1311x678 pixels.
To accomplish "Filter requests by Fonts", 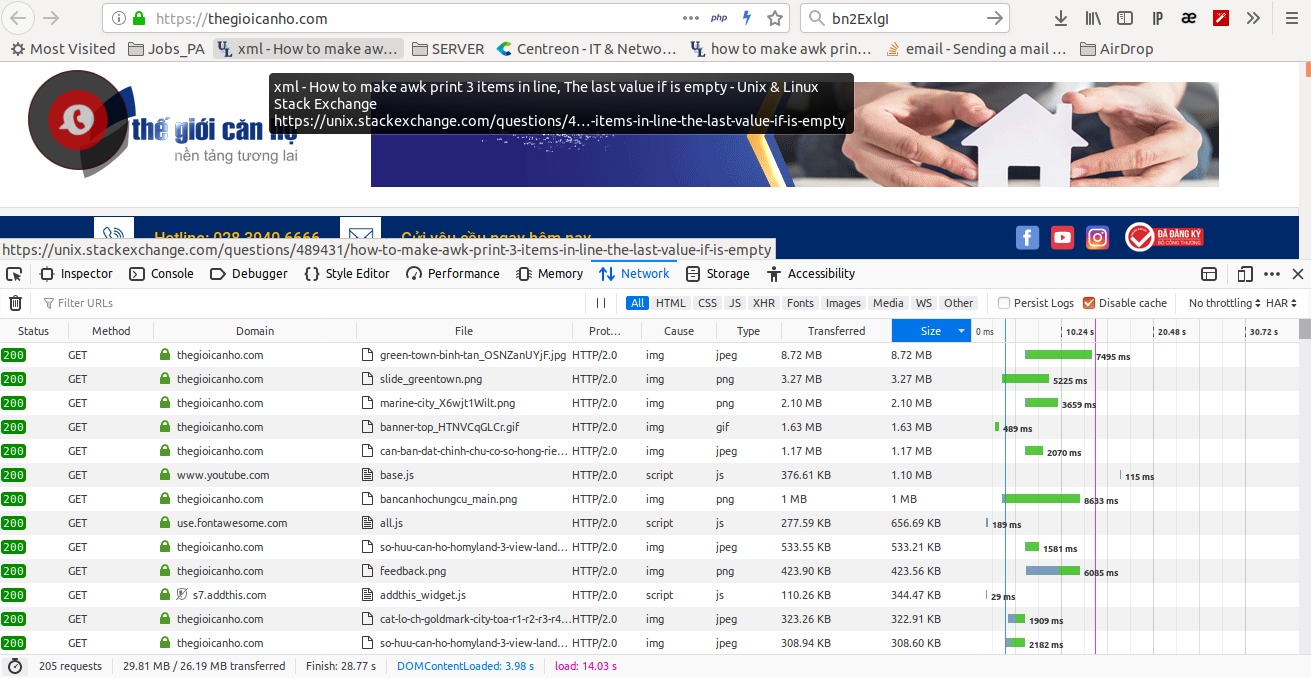I will click(800, 303).
